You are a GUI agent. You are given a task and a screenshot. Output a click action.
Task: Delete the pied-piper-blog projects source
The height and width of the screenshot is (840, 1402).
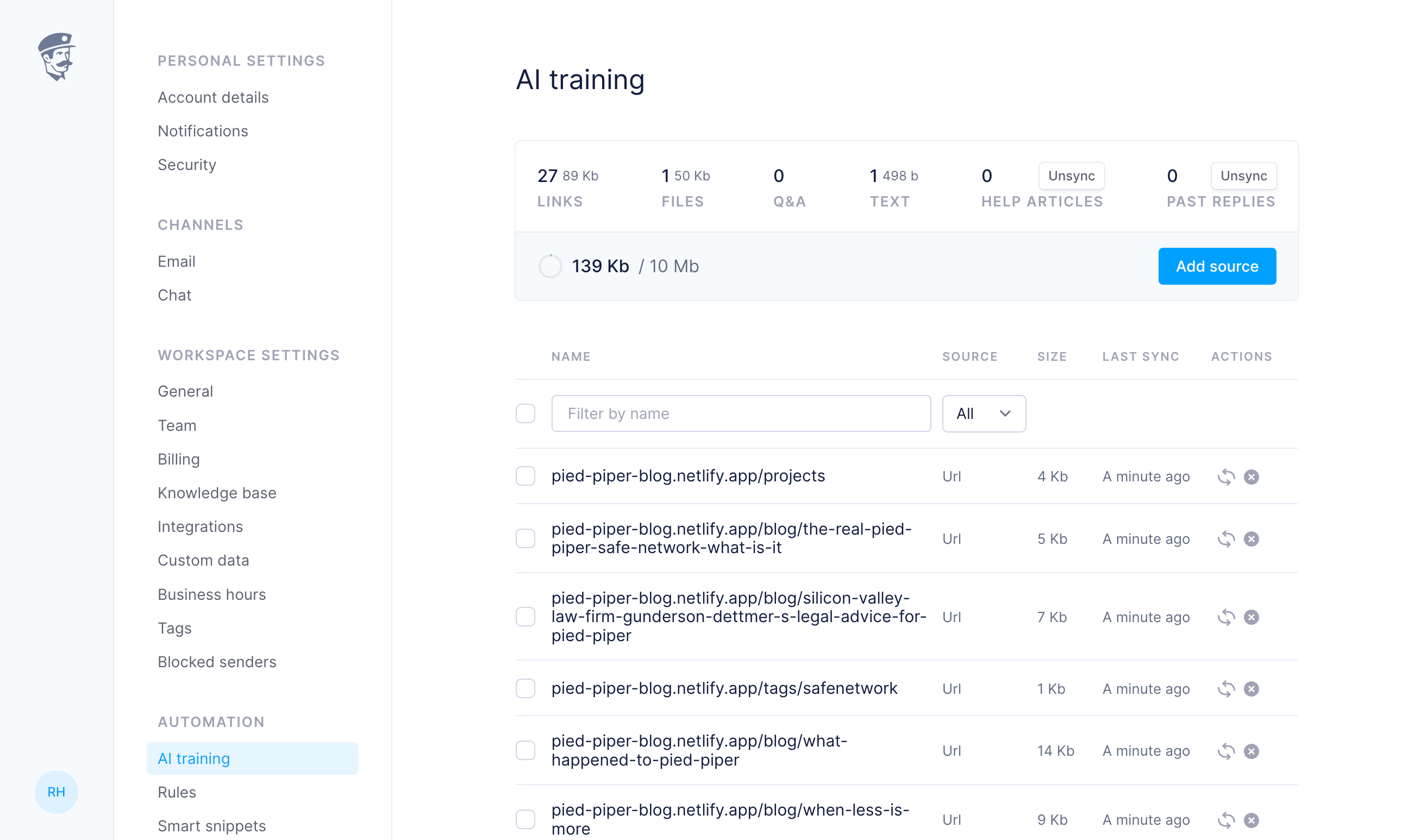pyautogui.click(x=1251, y=477)
